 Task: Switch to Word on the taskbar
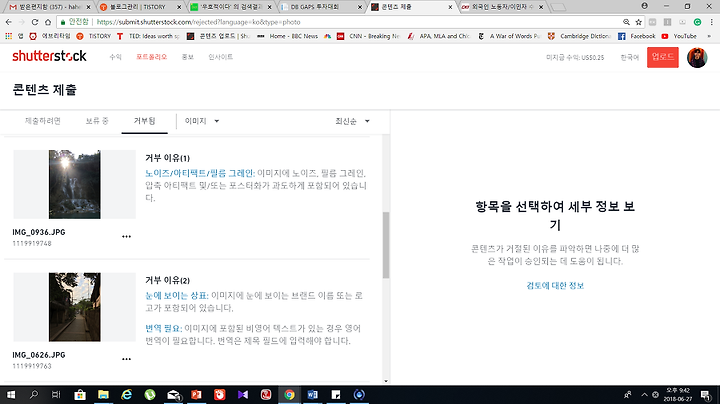pyautogui.click(x=313, y=395)
